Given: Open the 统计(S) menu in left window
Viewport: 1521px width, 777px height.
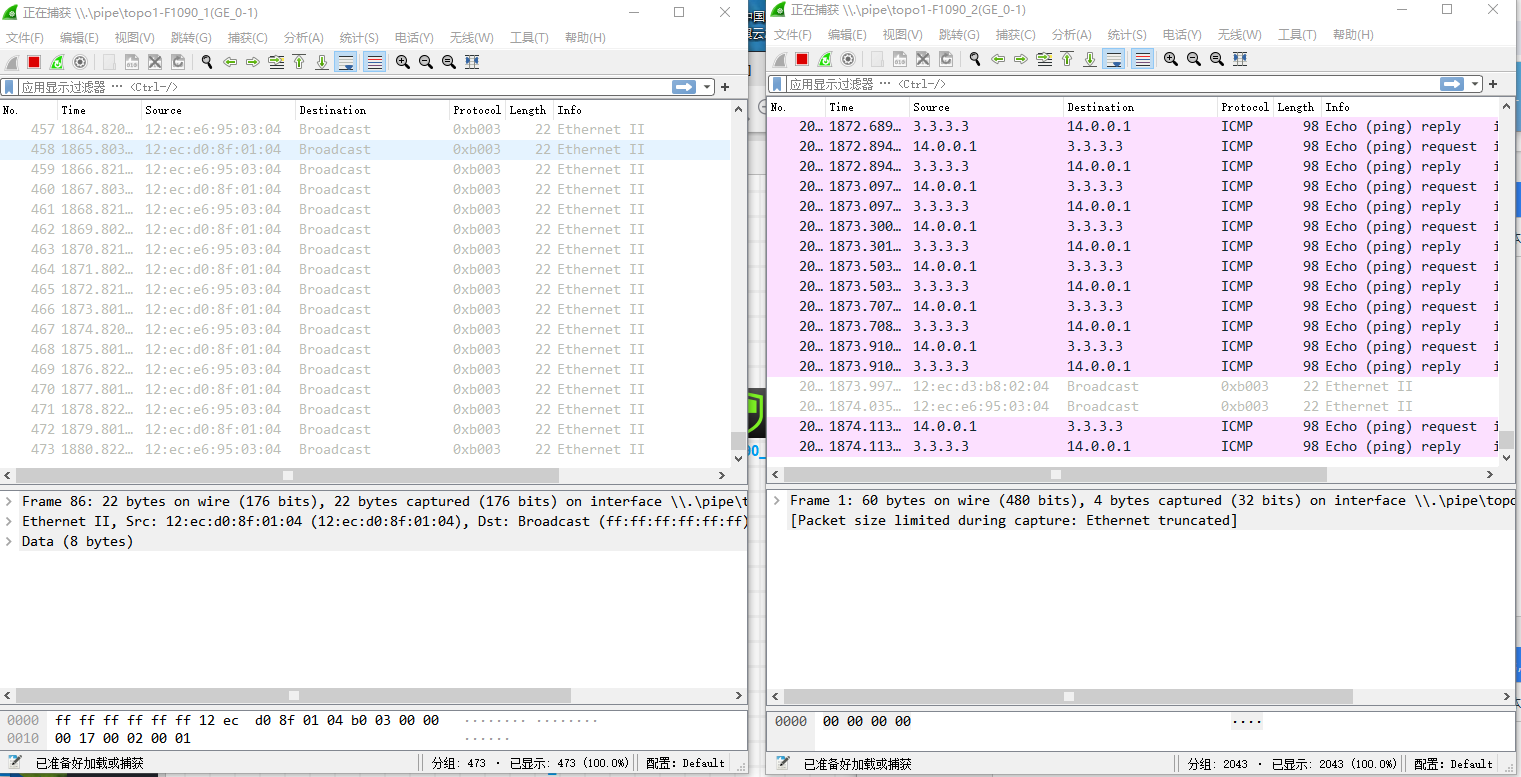Looking at the screenshot, I should (360, 38).
